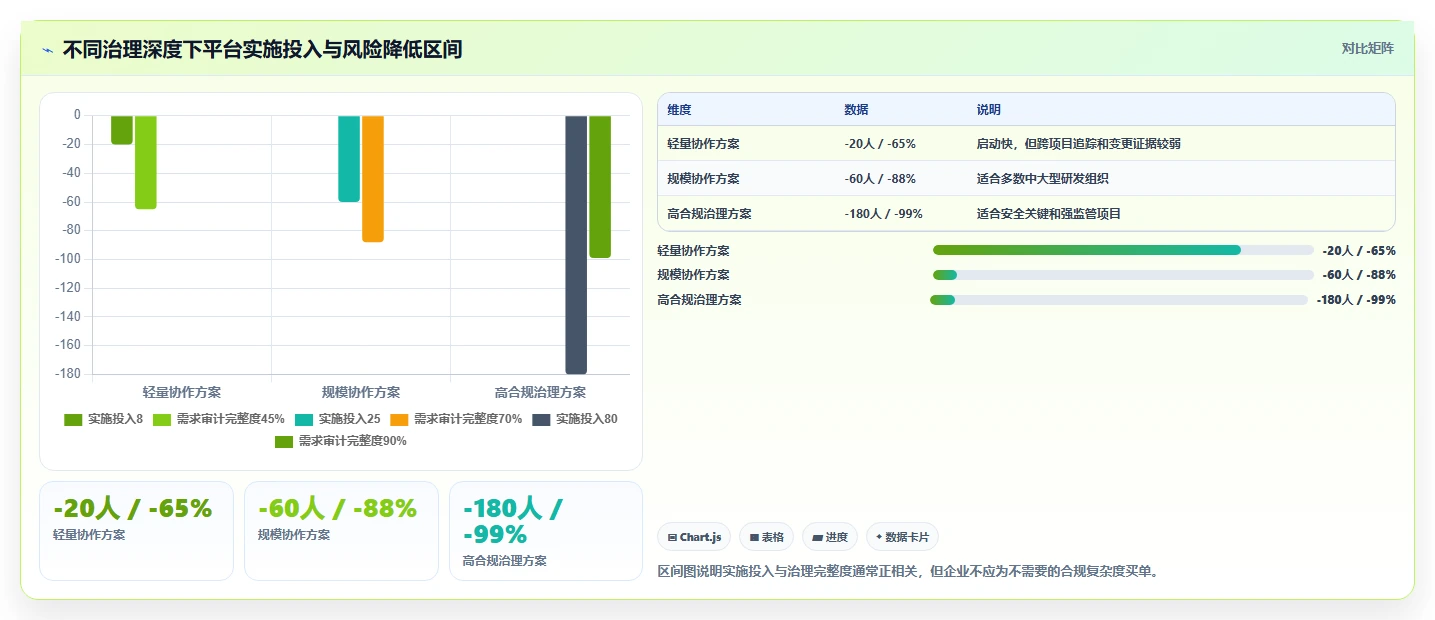Viewport: 1435px width, 620px height.
Task: Toggle legend item 实施投入25
Action: coord(338,419)
